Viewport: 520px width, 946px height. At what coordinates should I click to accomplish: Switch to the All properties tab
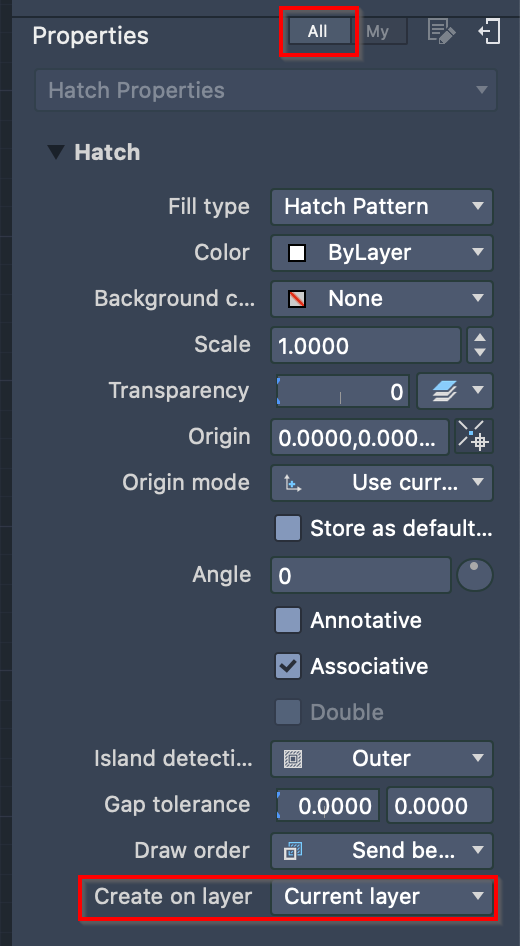click(x=319, y=31)
